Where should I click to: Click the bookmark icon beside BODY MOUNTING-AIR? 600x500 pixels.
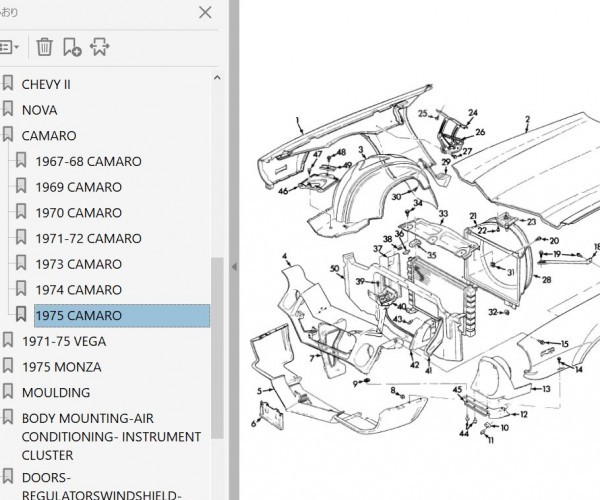[8, 417]
